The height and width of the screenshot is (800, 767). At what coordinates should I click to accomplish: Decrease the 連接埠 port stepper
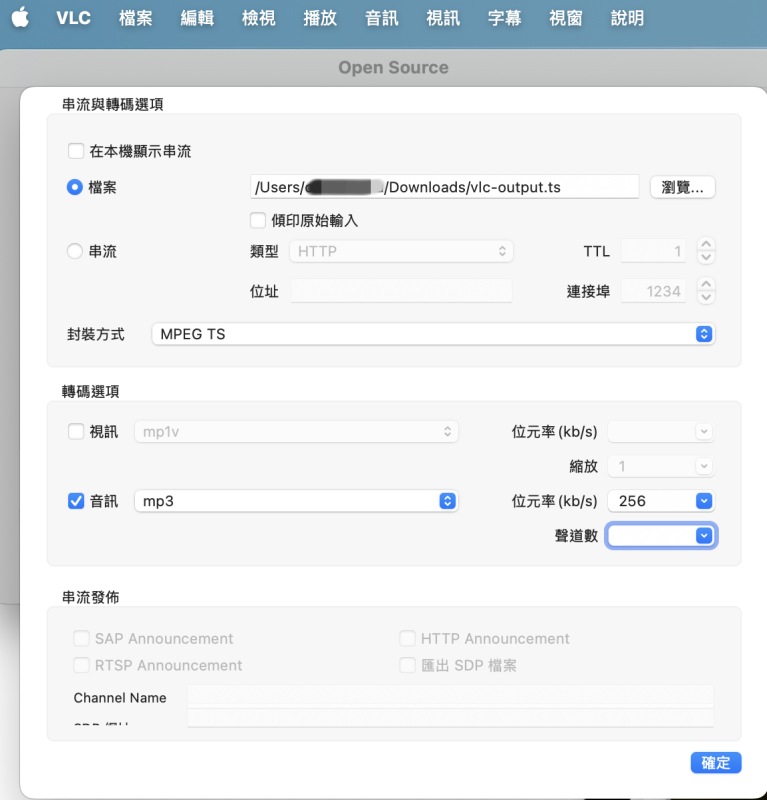tap(706, 298)
